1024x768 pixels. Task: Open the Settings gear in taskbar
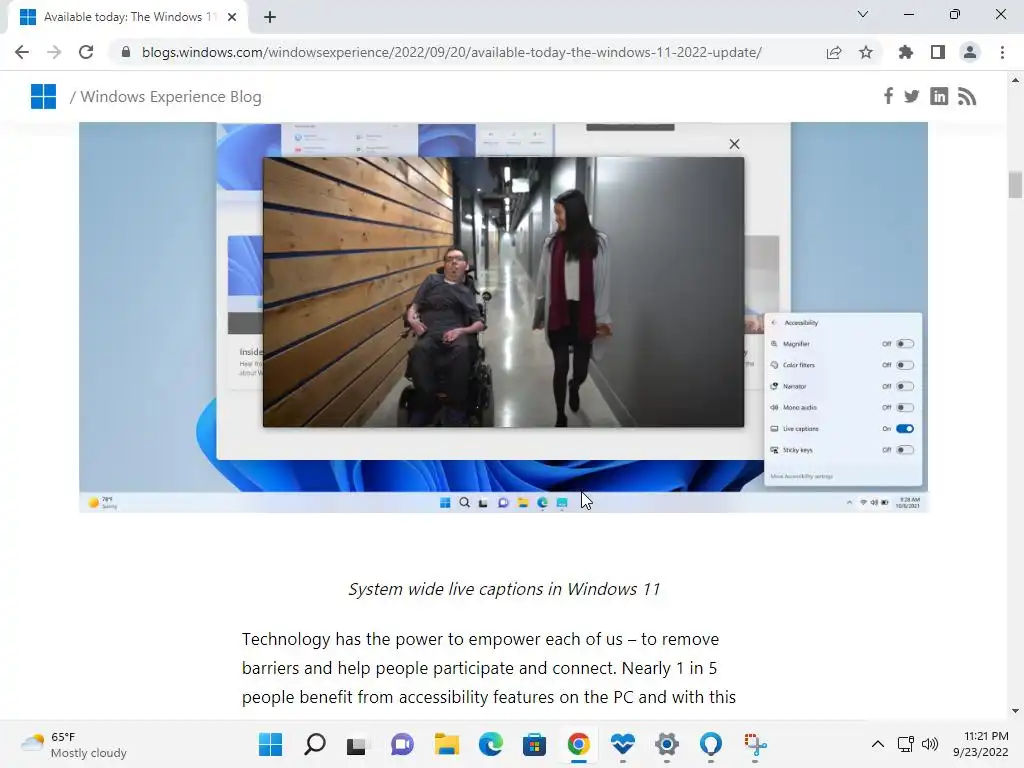pos(667,744)
